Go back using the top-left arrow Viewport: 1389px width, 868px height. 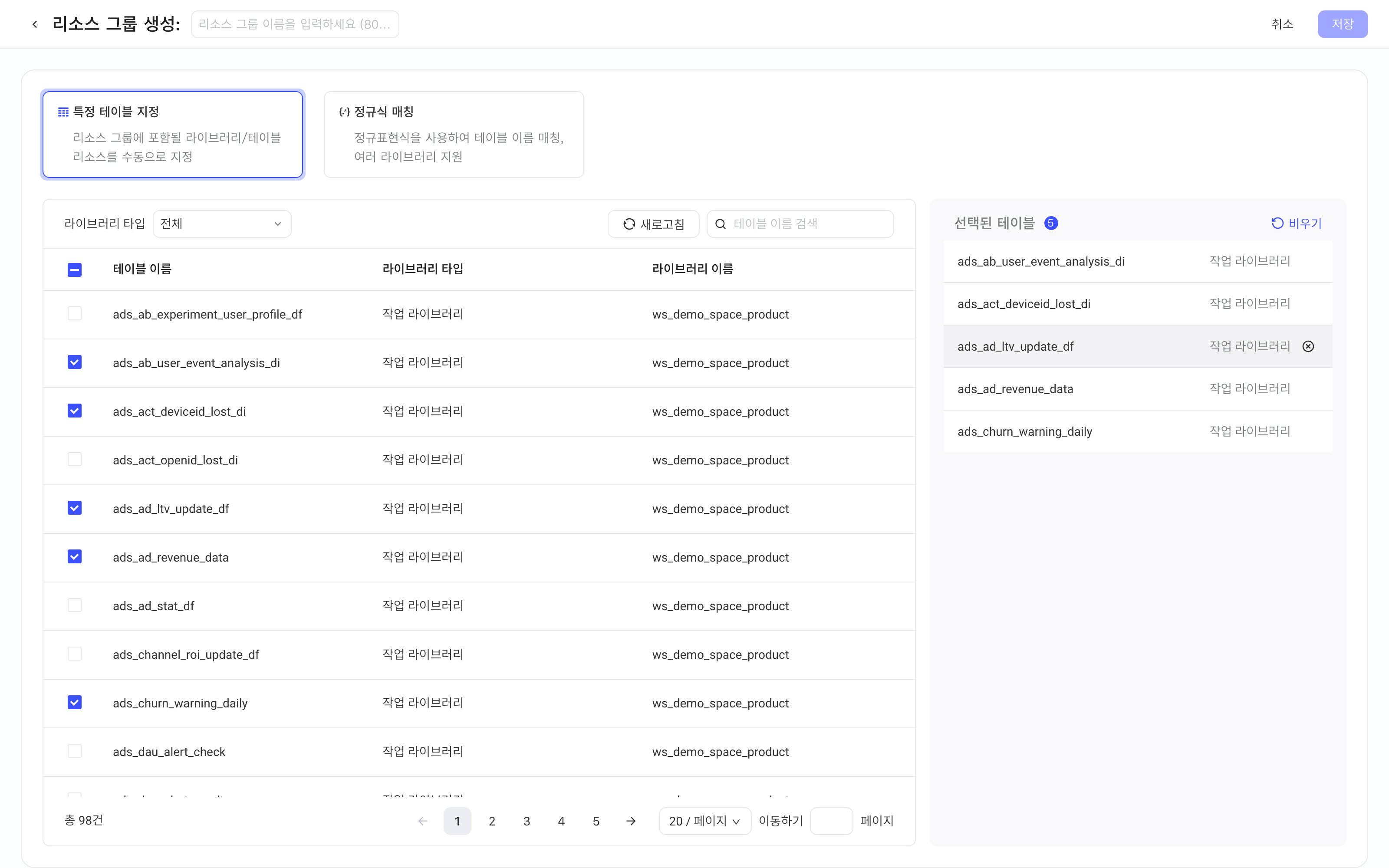click(x=35, y=24)
